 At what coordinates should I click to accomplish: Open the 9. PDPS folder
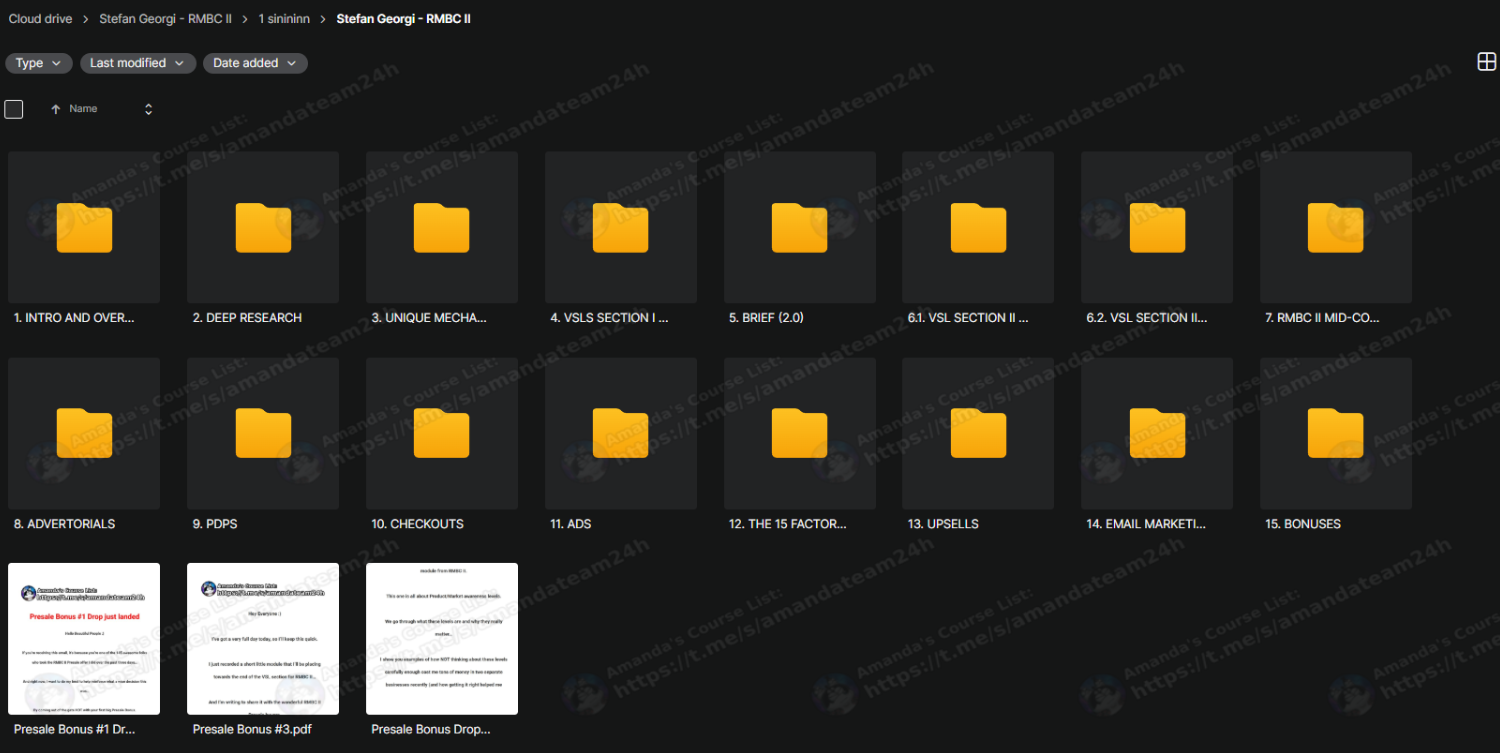click(263, 434)
